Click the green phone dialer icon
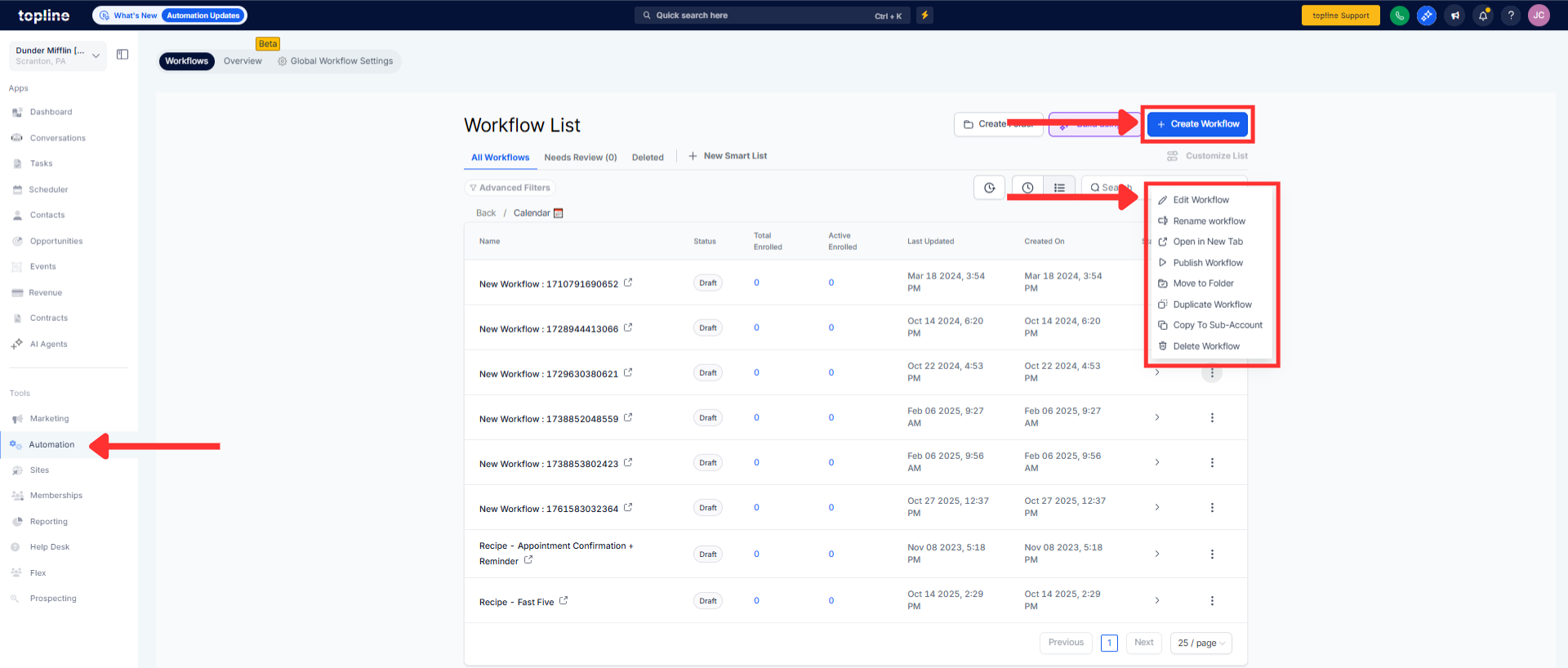 click(x=1399, y=16)
